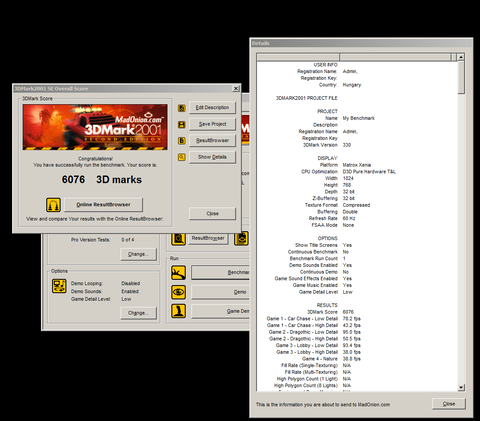This screenshot has width=480, height=421.
Task: Select the 'Hungary' country value
Action: 352,85
